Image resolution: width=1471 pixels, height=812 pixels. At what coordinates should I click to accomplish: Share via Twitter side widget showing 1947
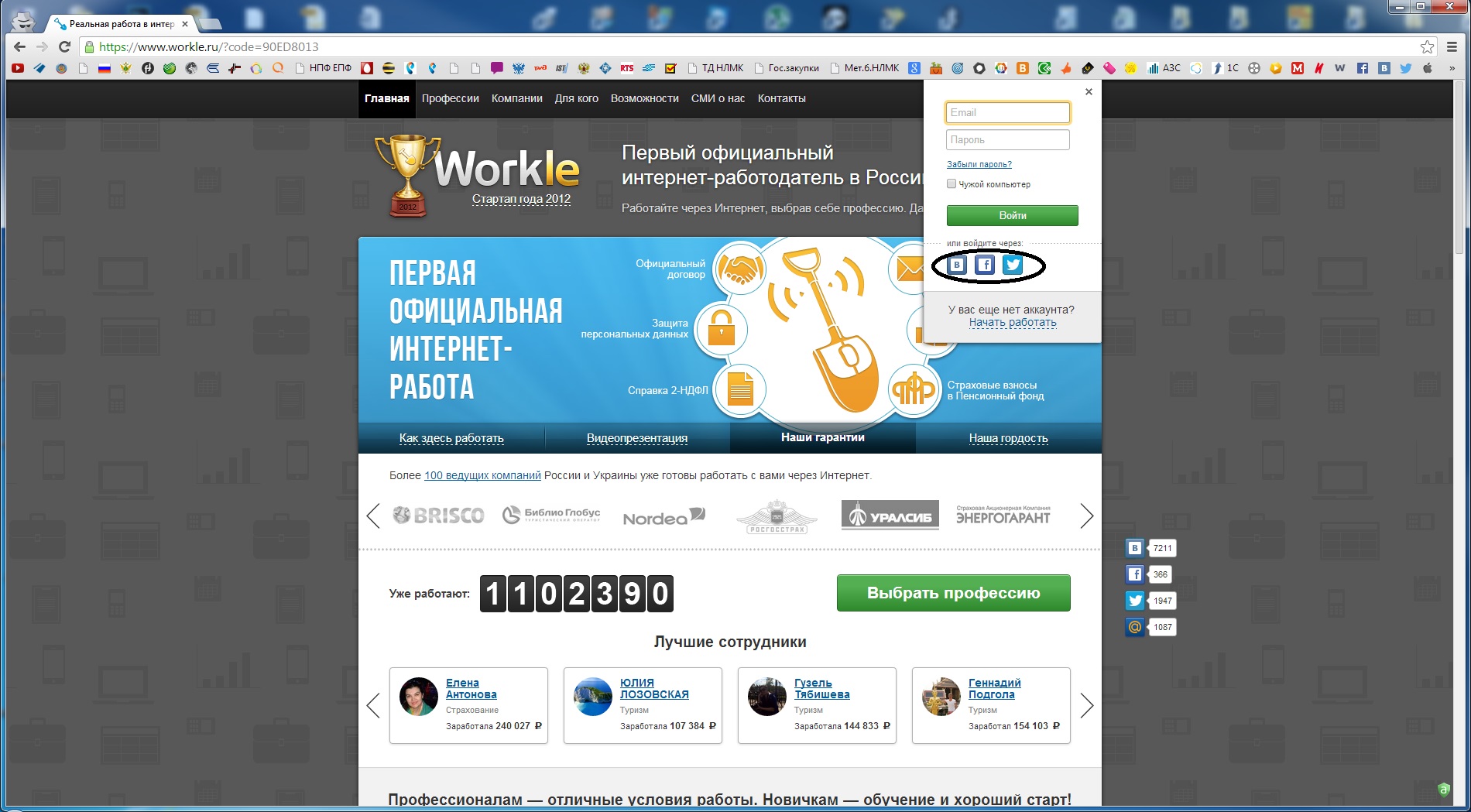pyautogui.click(x=1135, y=601)
